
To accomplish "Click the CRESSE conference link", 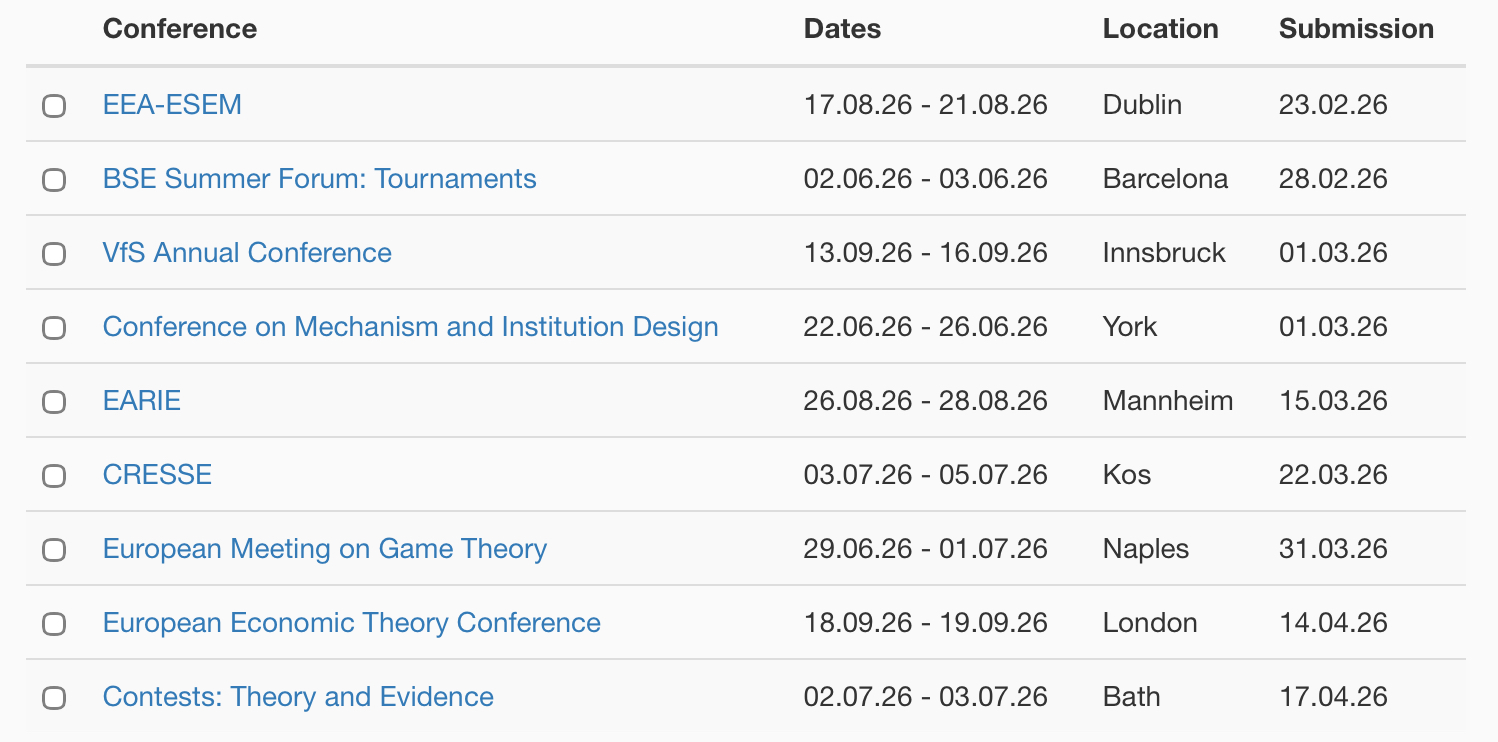I will pos(157,475).
